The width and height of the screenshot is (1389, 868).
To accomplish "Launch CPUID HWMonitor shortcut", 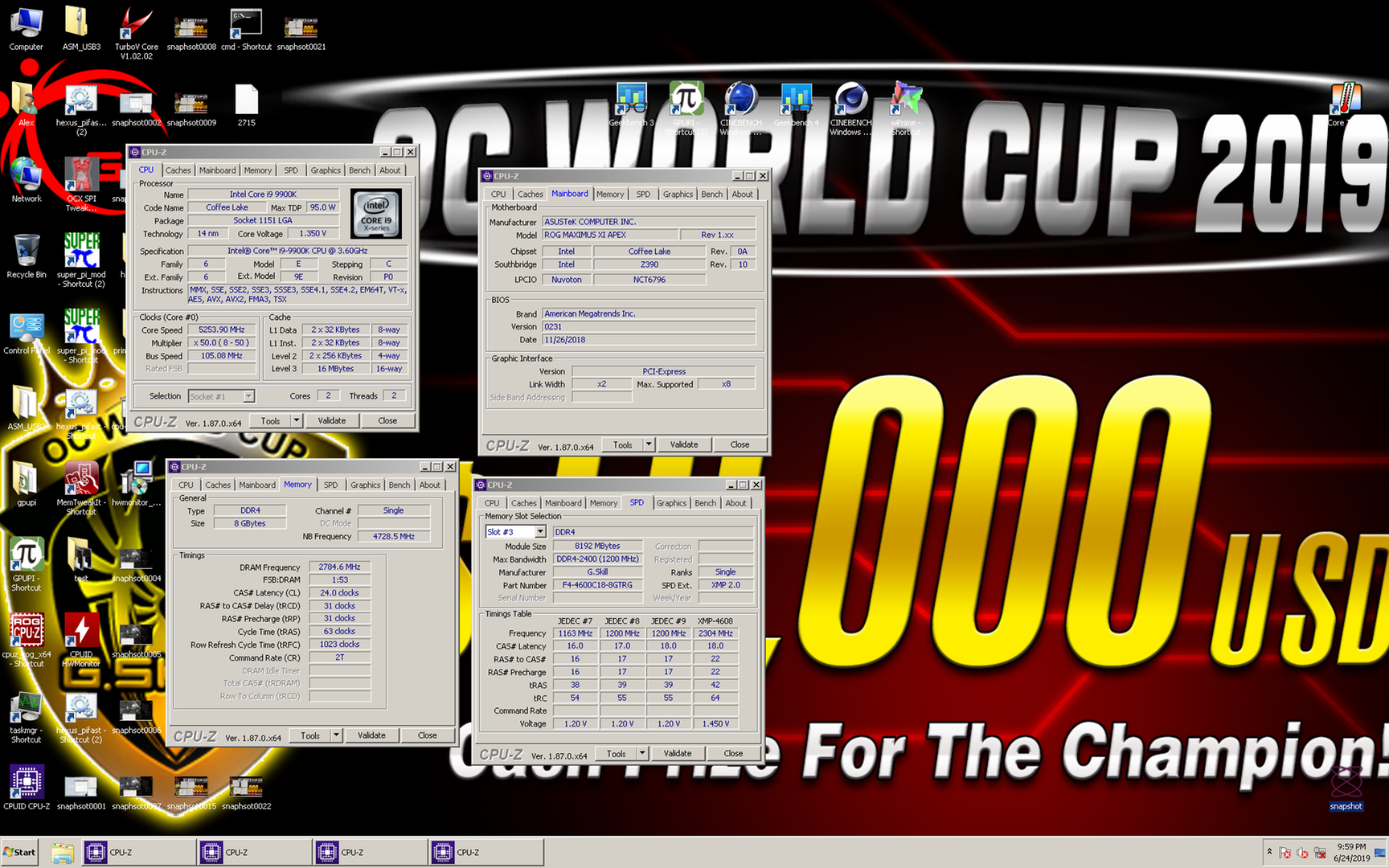I will (x=81, y=641).
